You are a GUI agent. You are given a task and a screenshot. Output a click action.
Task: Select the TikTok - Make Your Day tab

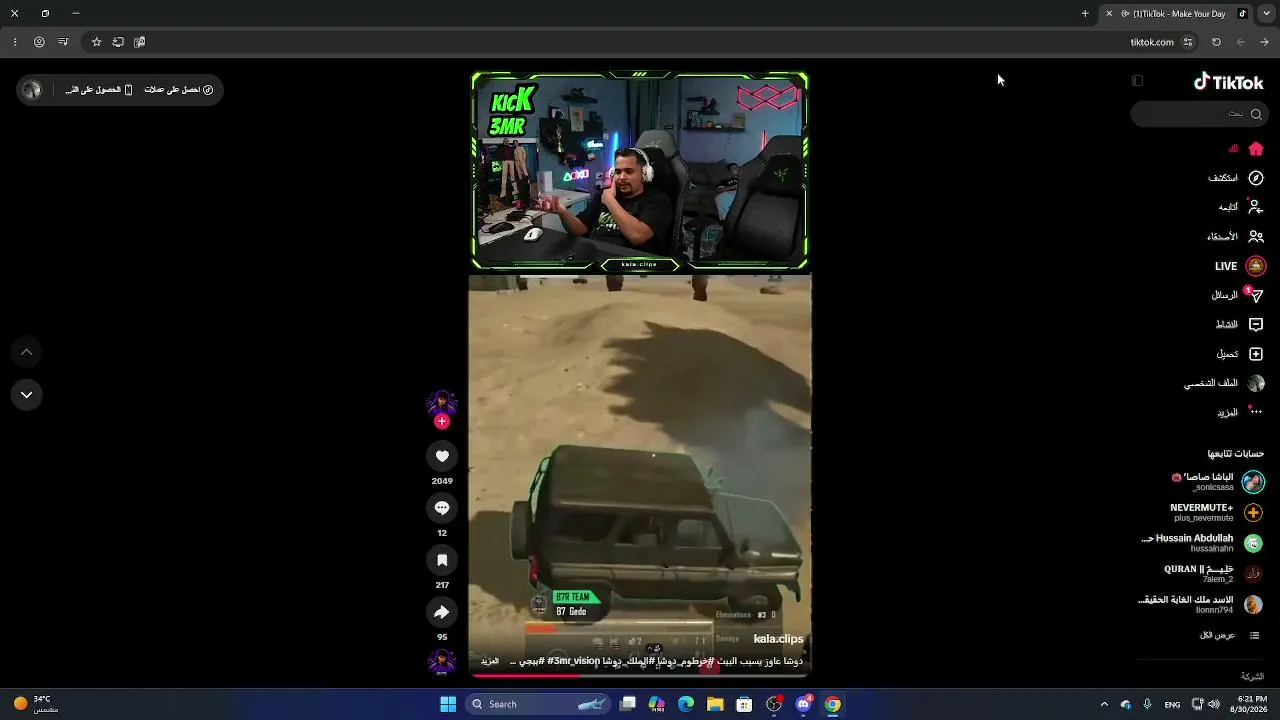click(1177, 14)
